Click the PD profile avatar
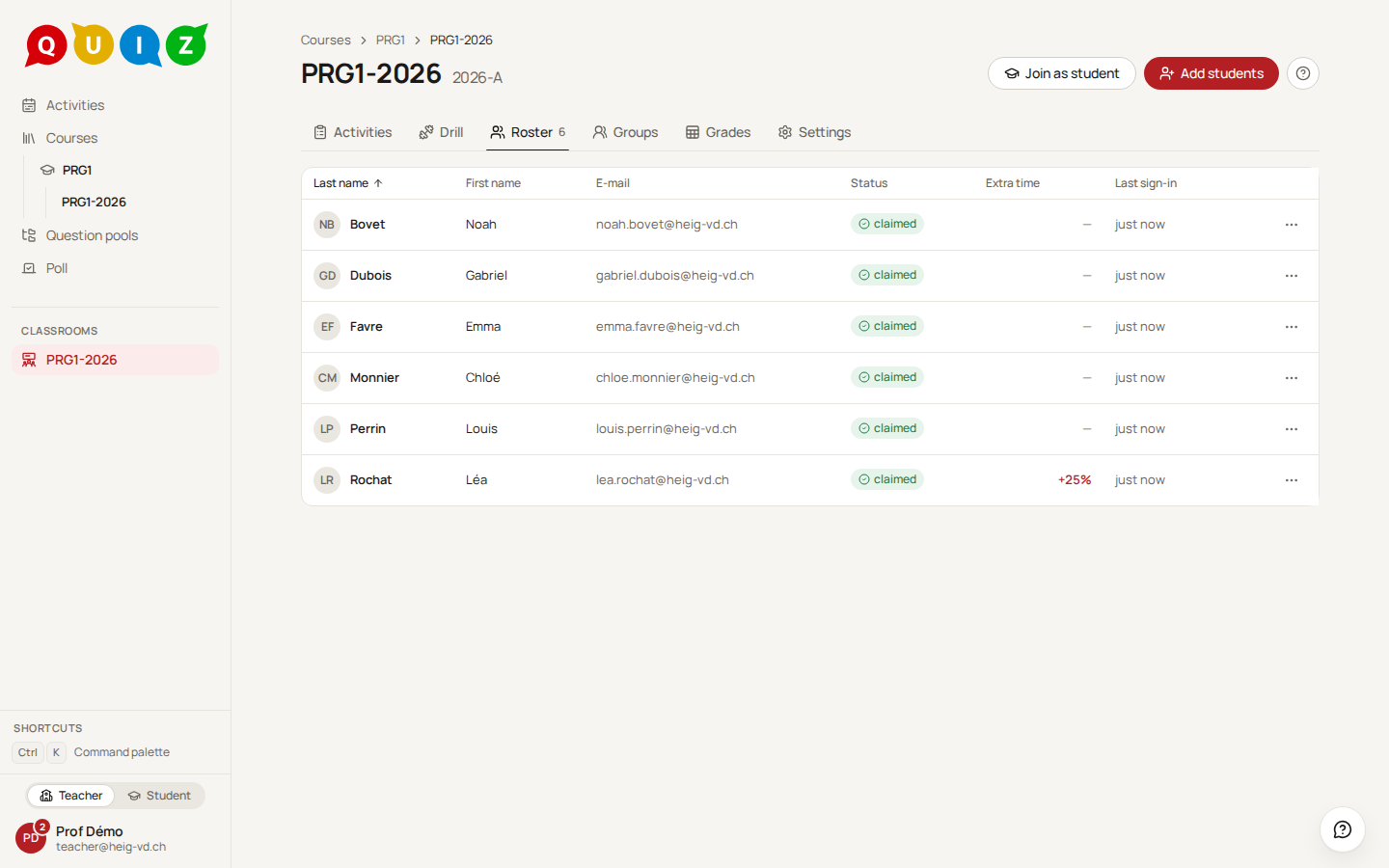The width and height of the screenshot is (1389, 868). point(31,838)
